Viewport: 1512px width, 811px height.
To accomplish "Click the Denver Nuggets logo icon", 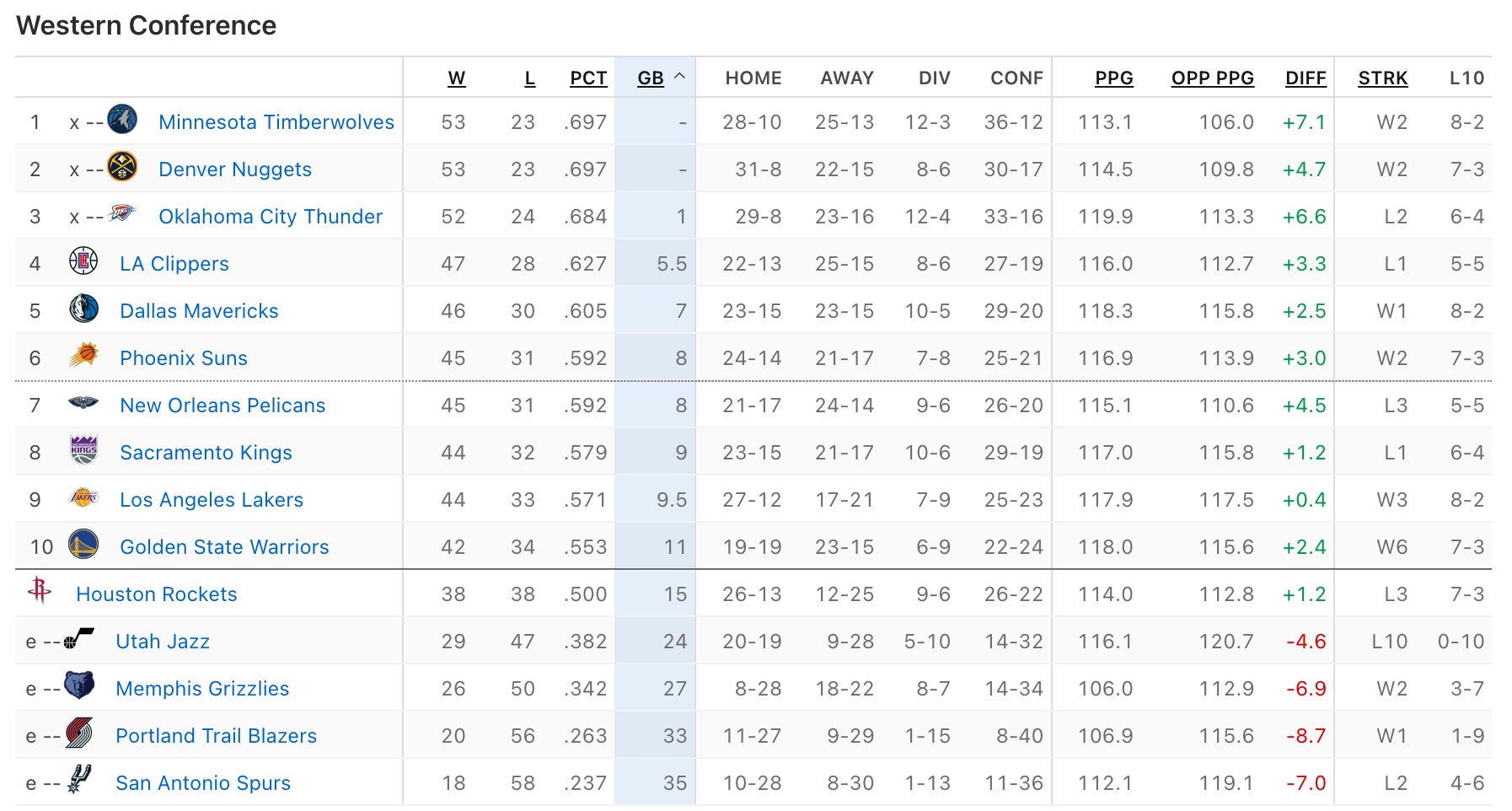I will click(122, 167).
